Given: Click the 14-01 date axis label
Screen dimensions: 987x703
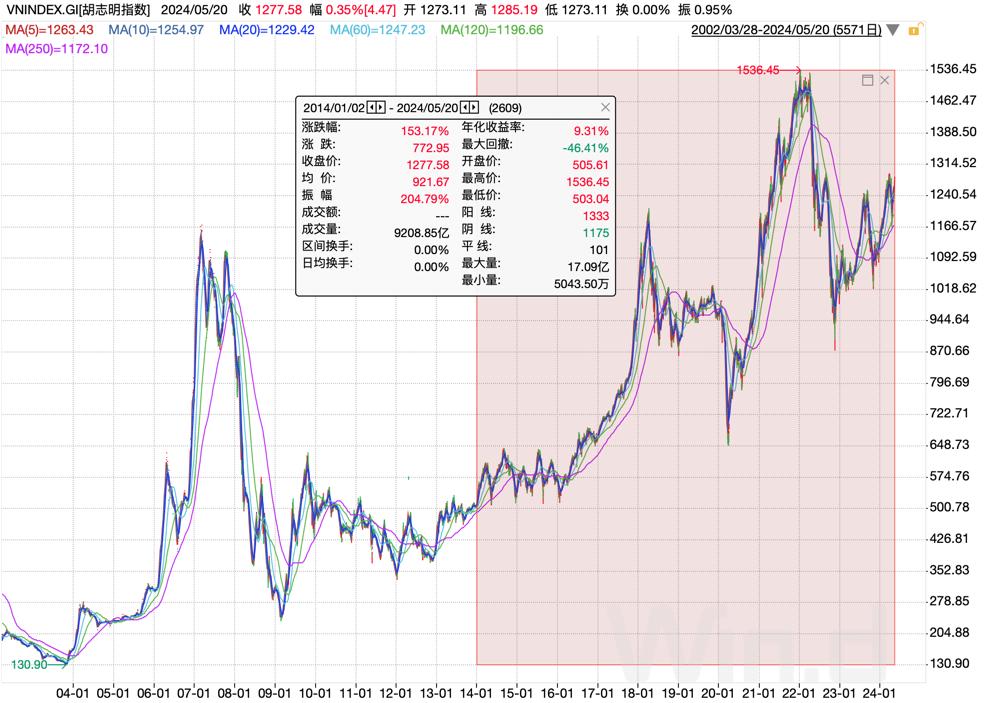Looking at the screenshot, I should (x=477, y=693).
